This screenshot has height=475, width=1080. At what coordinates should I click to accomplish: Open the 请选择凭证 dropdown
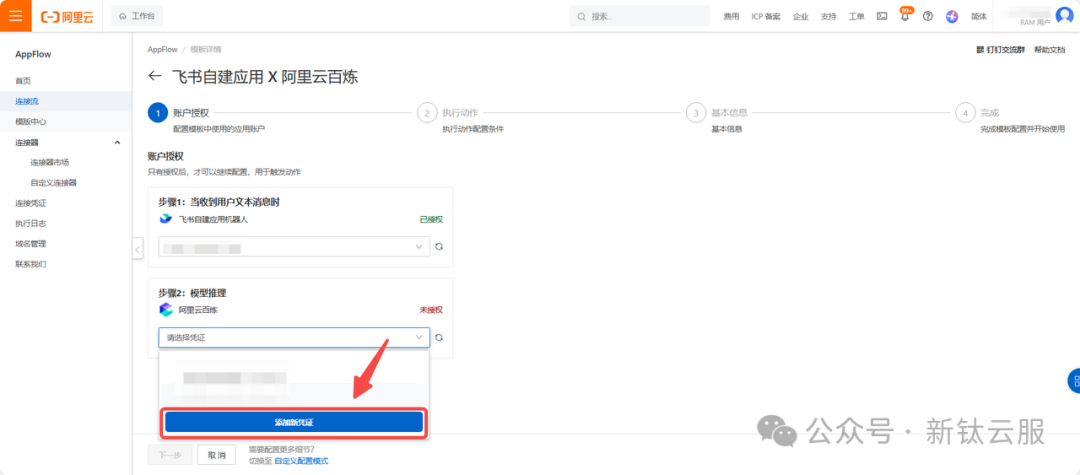(294, 337)
